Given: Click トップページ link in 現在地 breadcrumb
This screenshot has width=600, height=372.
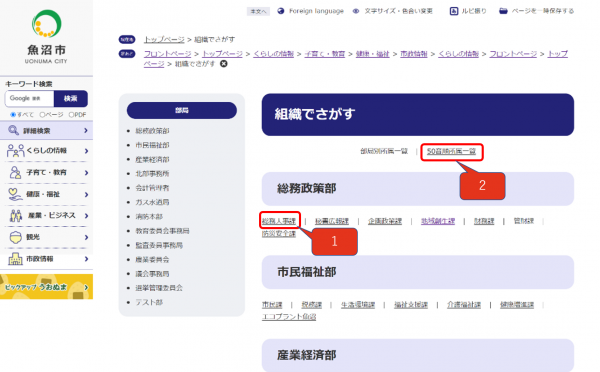Looking at the screenshot, I should click(x=164, y=39).
